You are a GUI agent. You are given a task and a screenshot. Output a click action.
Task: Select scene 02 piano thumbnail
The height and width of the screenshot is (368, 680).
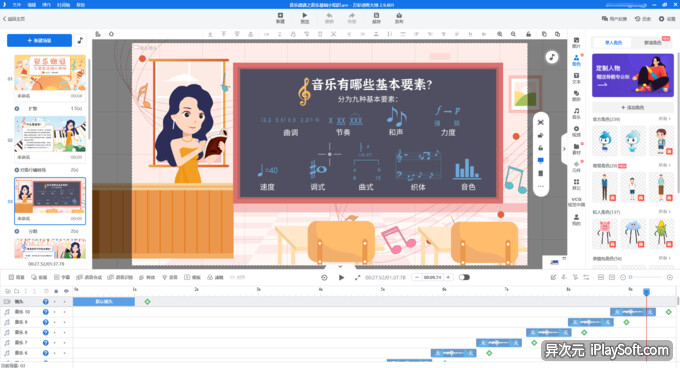coord(50,134)
